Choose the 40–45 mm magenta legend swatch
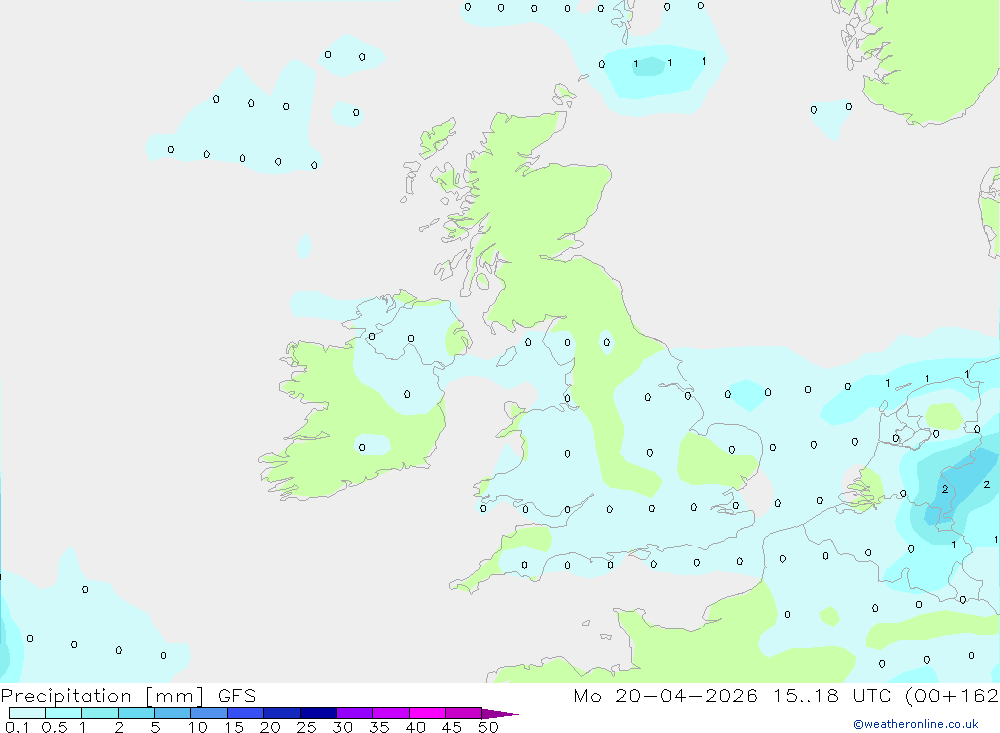Viewport: 1000px width, 733px height. coord(427,713)
